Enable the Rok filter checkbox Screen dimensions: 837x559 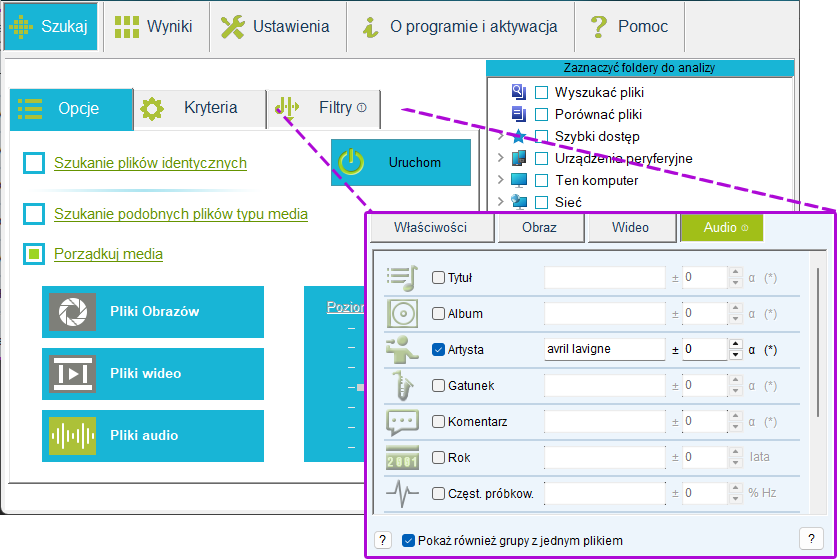[x=438, y=458]
